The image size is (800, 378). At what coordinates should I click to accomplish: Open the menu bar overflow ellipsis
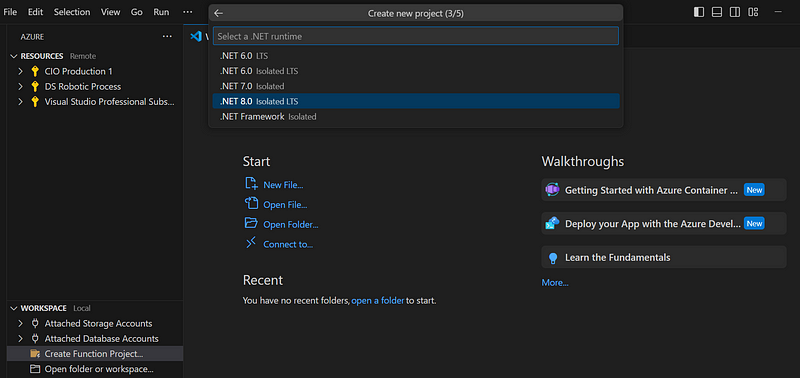[x=188, y=12]
